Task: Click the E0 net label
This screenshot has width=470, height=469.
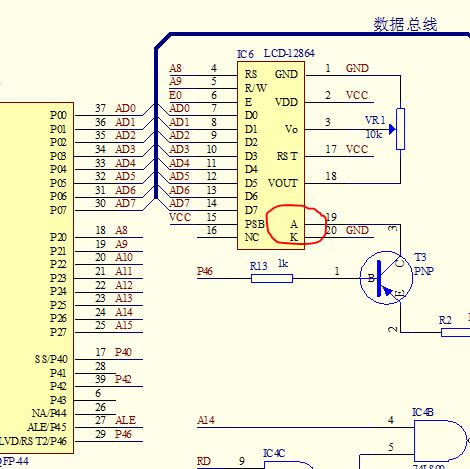Action: (175, 95)
